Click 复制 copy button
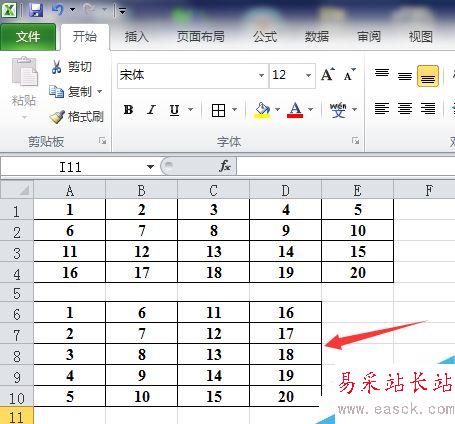 click(x=70, y=92)
